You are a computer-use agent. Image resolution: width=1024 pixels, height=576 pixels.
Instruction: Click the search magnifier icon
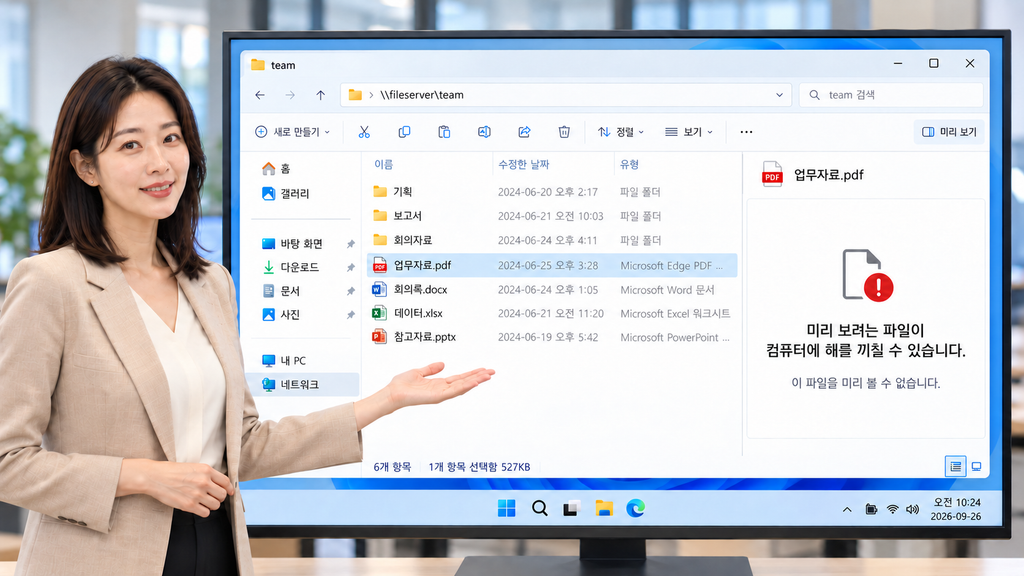[x=814, y=95]
